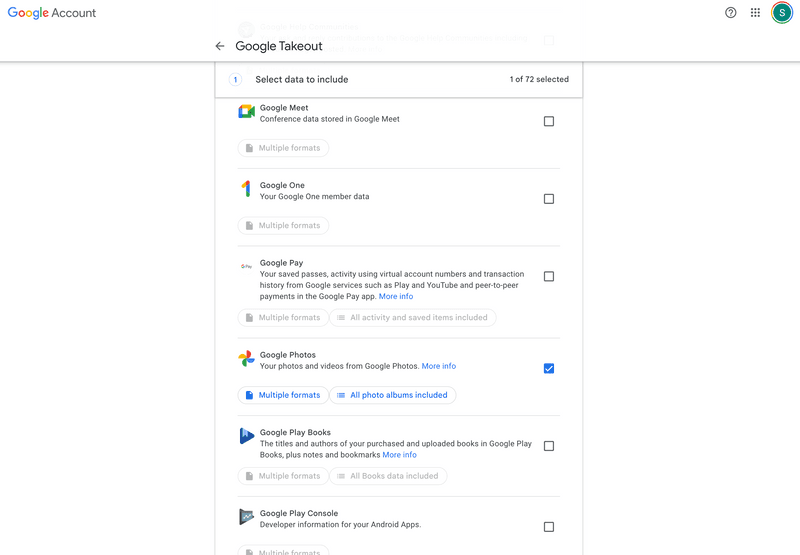This screenshot has height=555, width=800.
Task: Open the account profile avatar
Action: [x=782, y=13]
